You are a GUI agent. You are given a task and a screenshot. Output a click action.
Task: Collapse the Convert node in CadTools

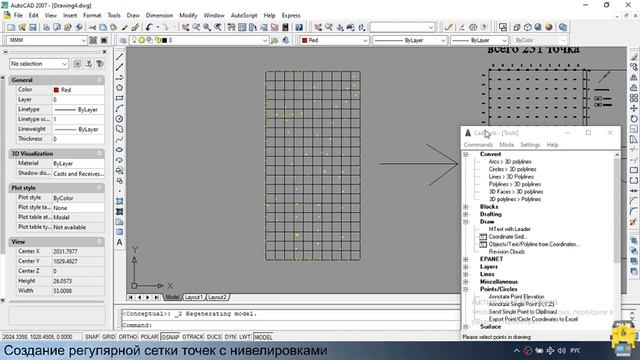(x=466, y=154)
